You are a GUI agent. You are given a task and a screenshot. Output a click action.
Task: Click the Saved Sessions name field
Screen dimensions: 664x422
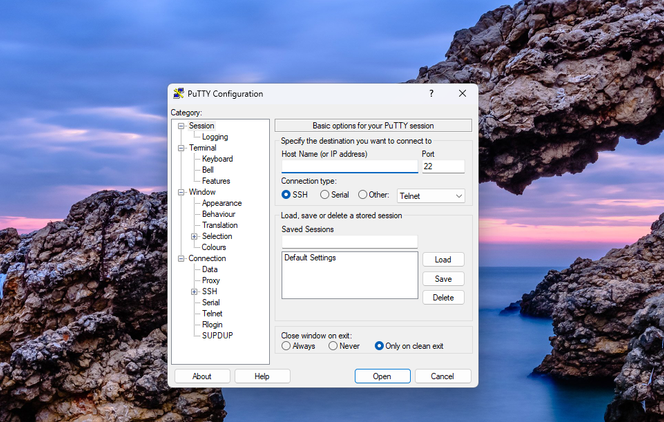350,242
